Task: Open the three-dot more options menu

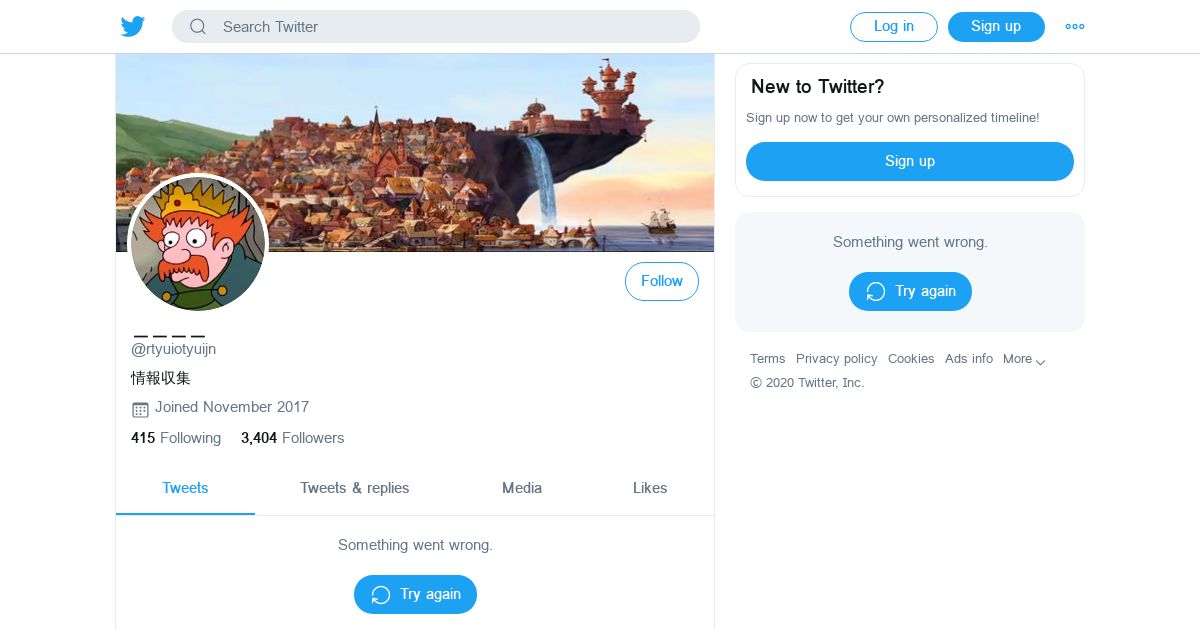Action: [x=1075, y=27]
